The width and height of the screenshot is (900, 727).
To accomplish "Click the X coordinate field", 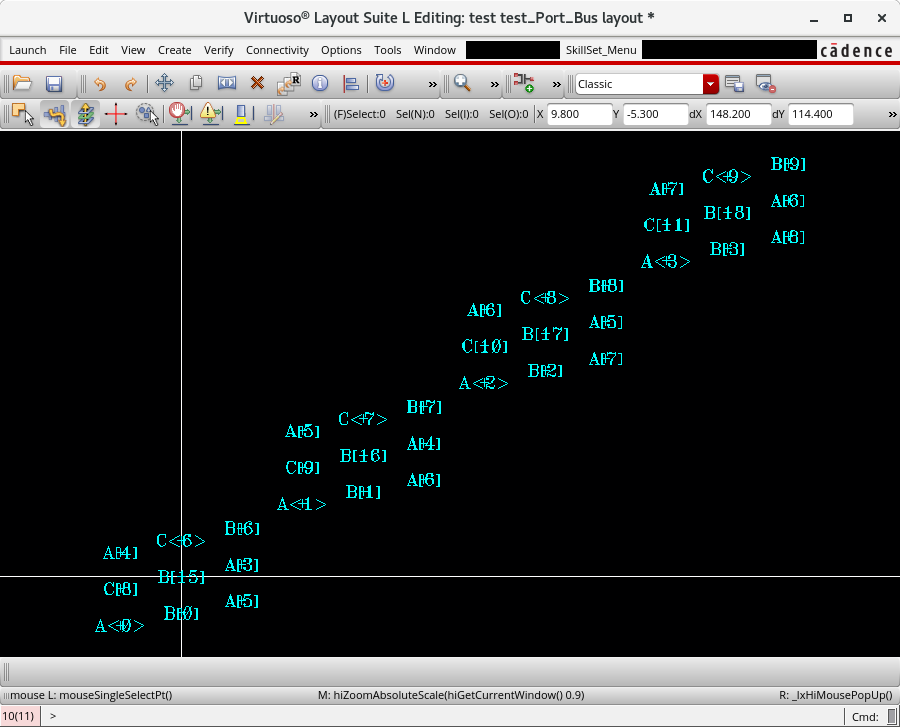I will coord(579,114).
